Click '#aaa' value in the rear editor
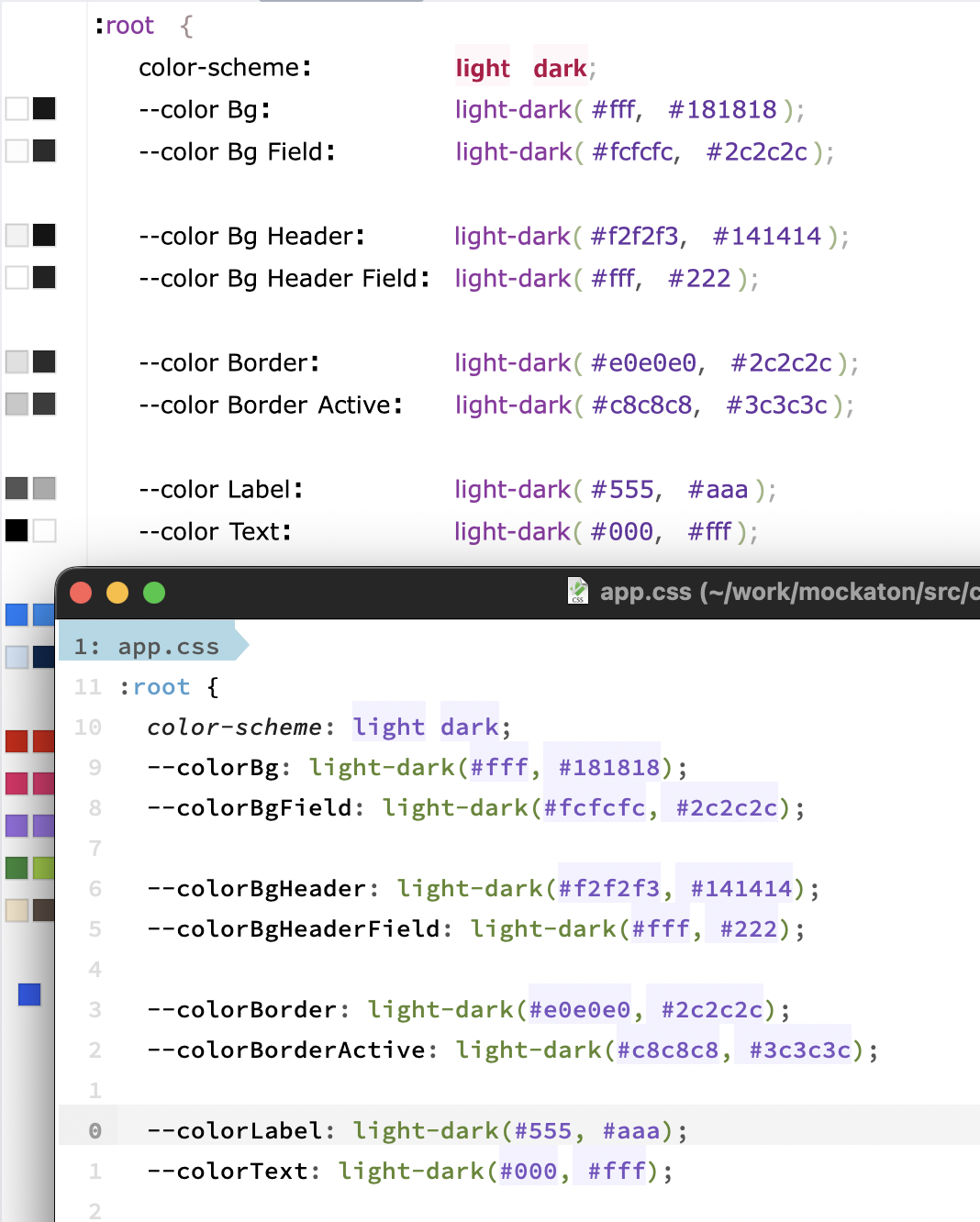 click(x=718, y=490)
